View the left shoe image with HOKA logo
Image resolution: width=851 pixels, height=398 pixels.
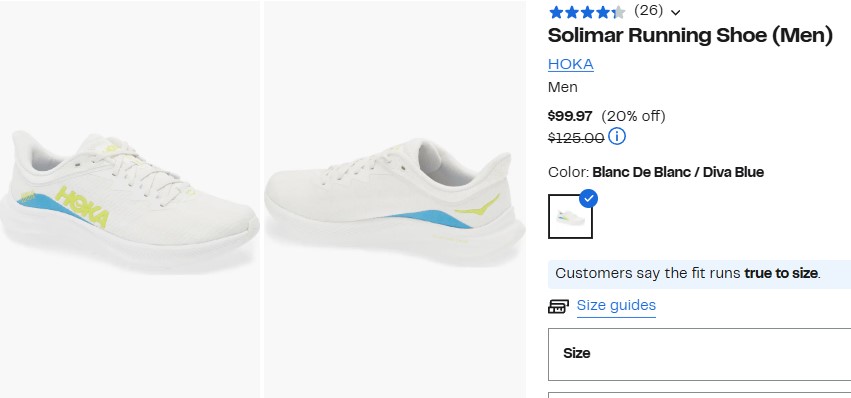[130, 199]
